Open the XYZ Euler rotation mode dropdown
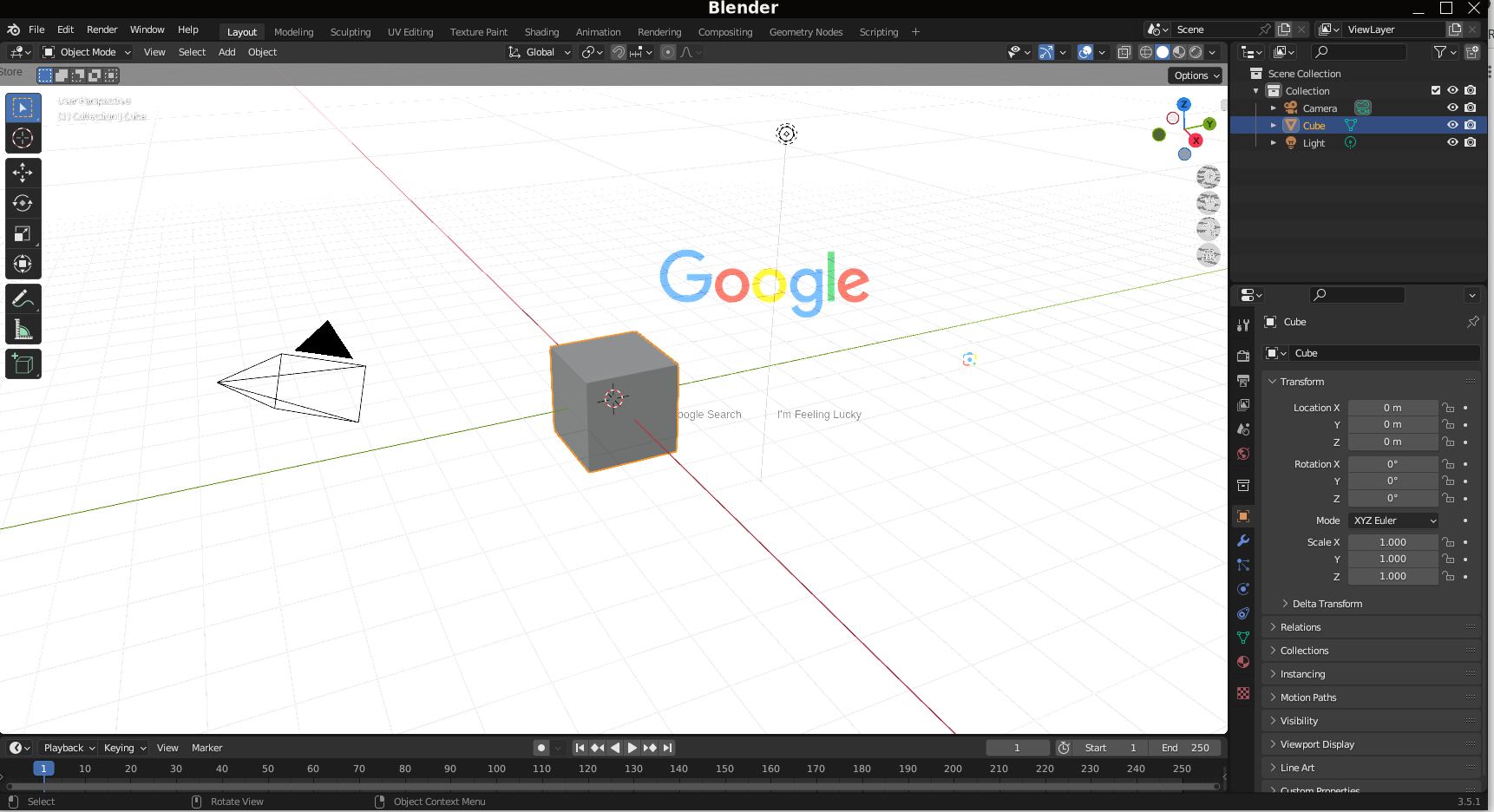Screen dimensions: 1494x812 click(x=1394, y=521)
